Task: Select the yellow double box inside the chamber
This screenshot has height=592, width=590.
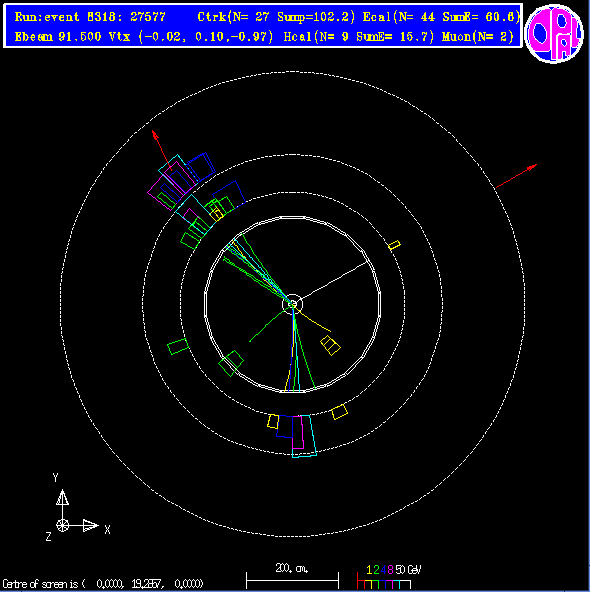Action: pyautogui.click(x=330, y=345)
